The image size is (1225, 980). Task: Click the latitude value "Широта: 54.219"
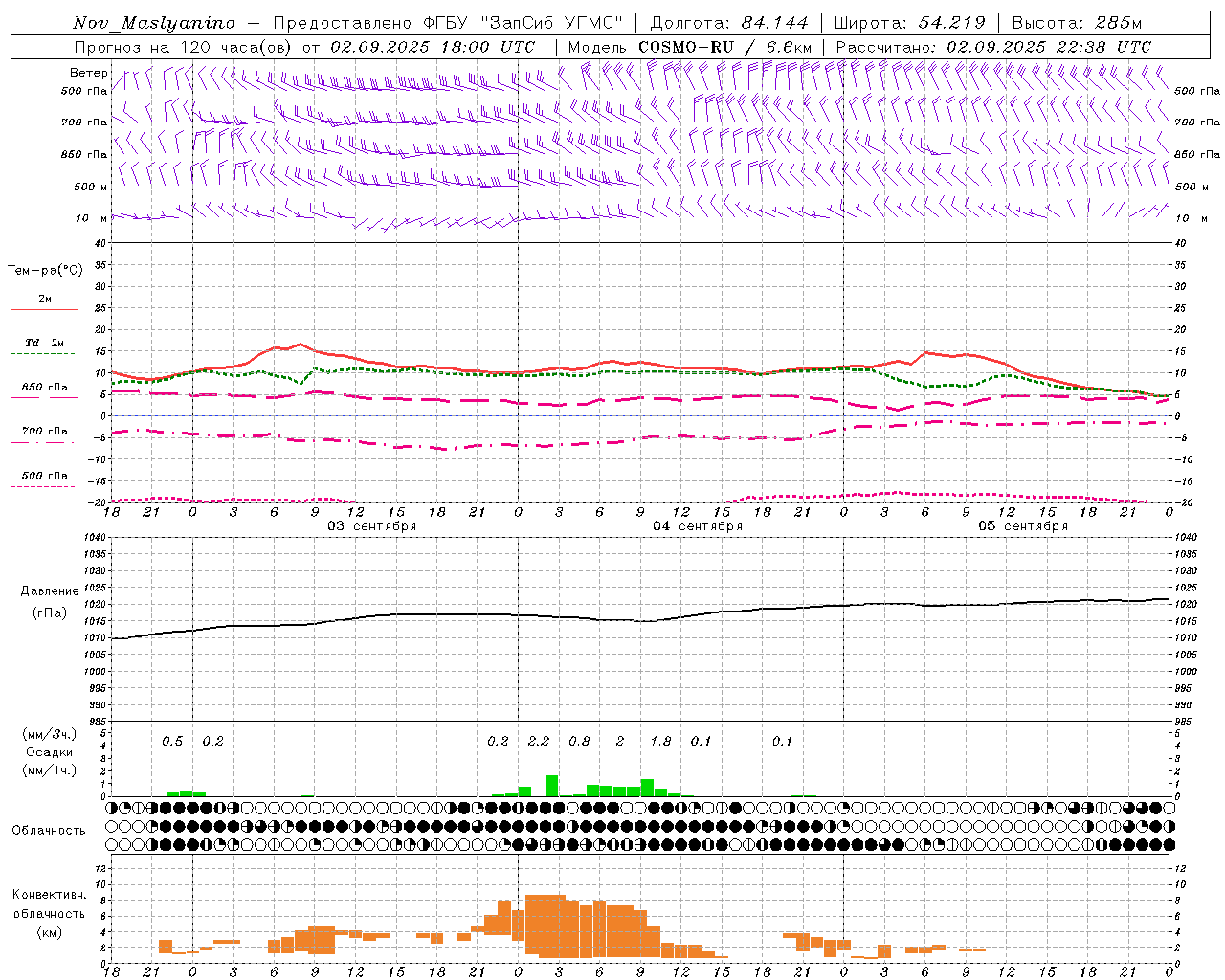(910, 23)
